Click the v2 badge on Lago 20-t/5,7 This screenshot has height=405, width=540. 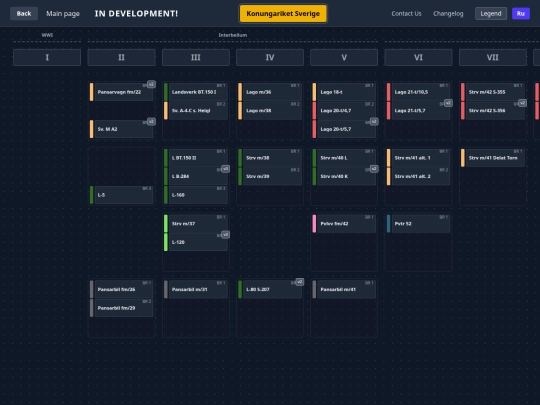(x=374, y=122)
